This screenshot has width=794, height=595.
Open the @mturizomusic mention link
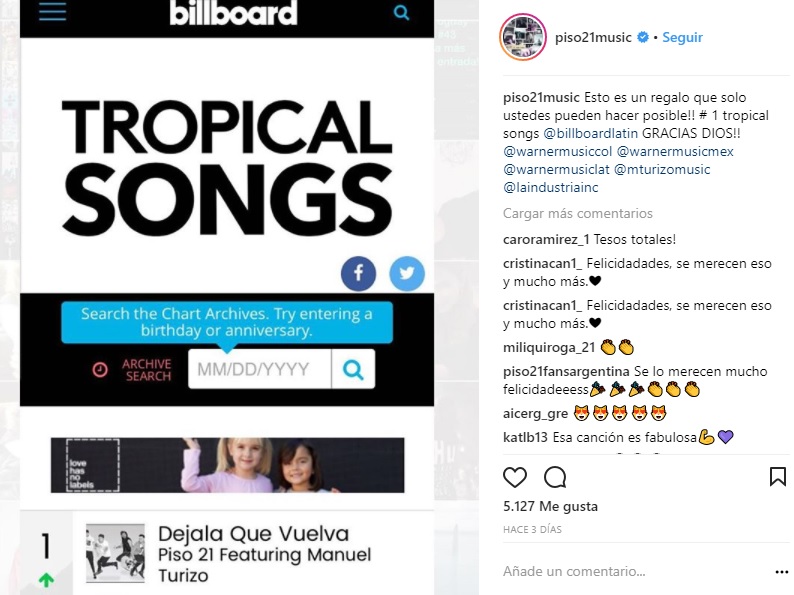coord(662,169)
